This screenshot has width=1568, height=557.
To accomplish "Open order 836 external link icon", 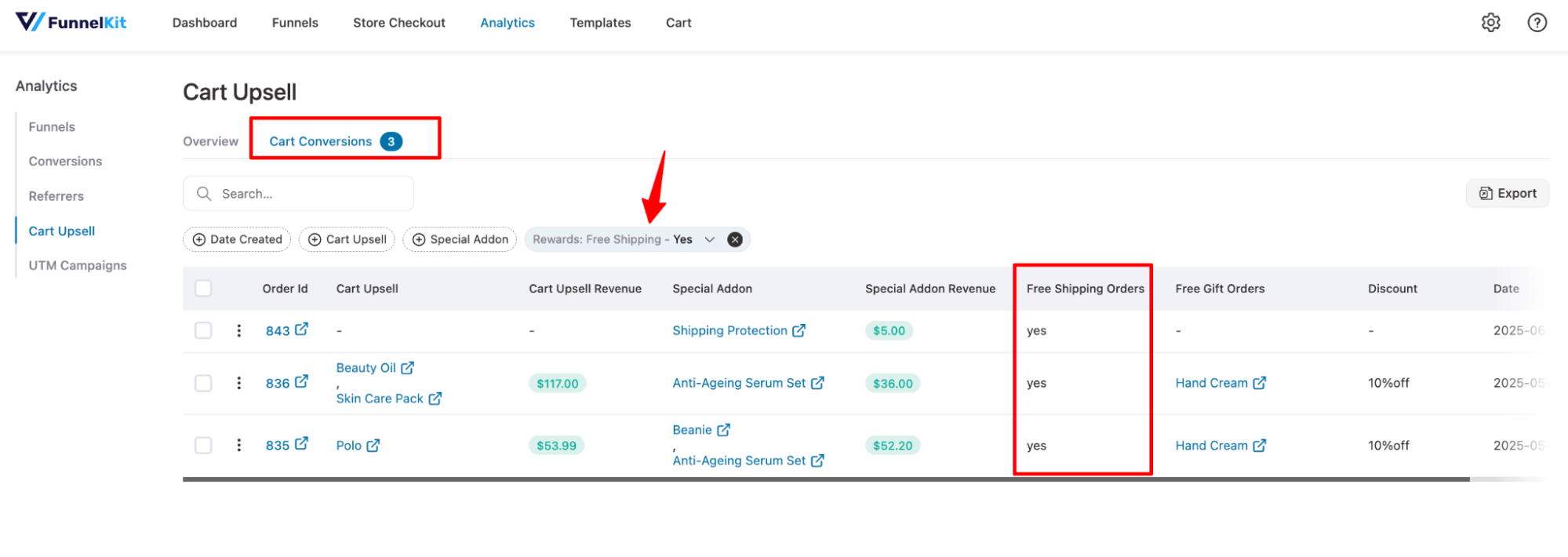I will (301, 382).
